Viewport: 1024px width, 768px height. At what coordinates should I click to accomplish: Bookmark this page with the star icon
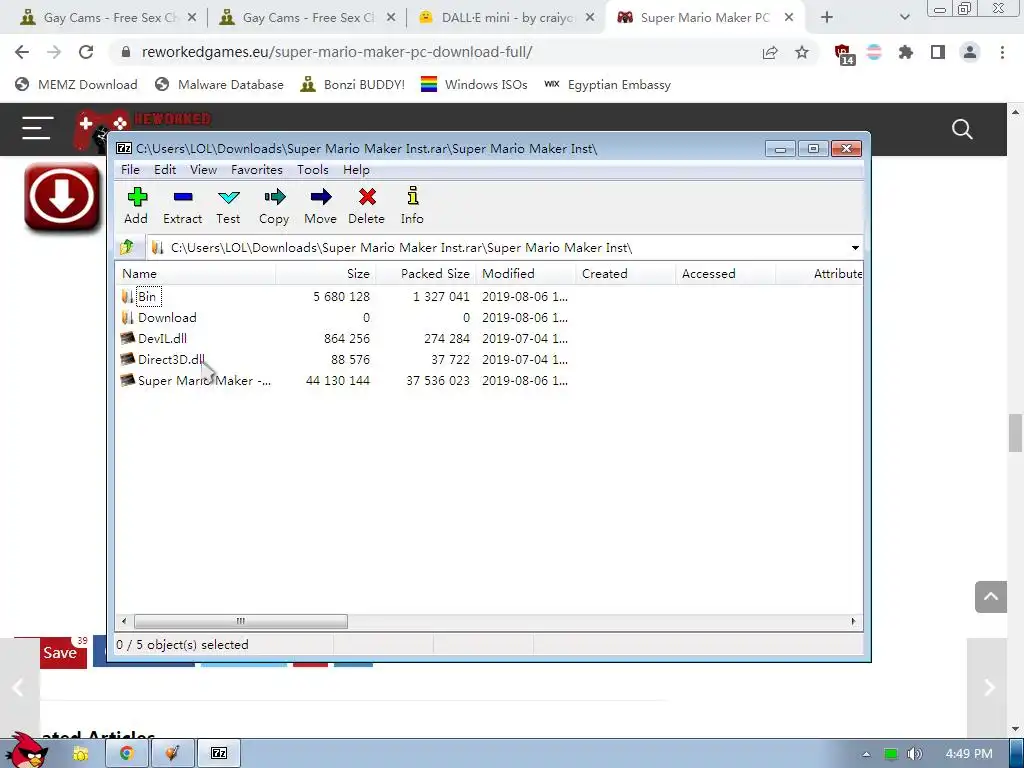(x=802, y=53)
